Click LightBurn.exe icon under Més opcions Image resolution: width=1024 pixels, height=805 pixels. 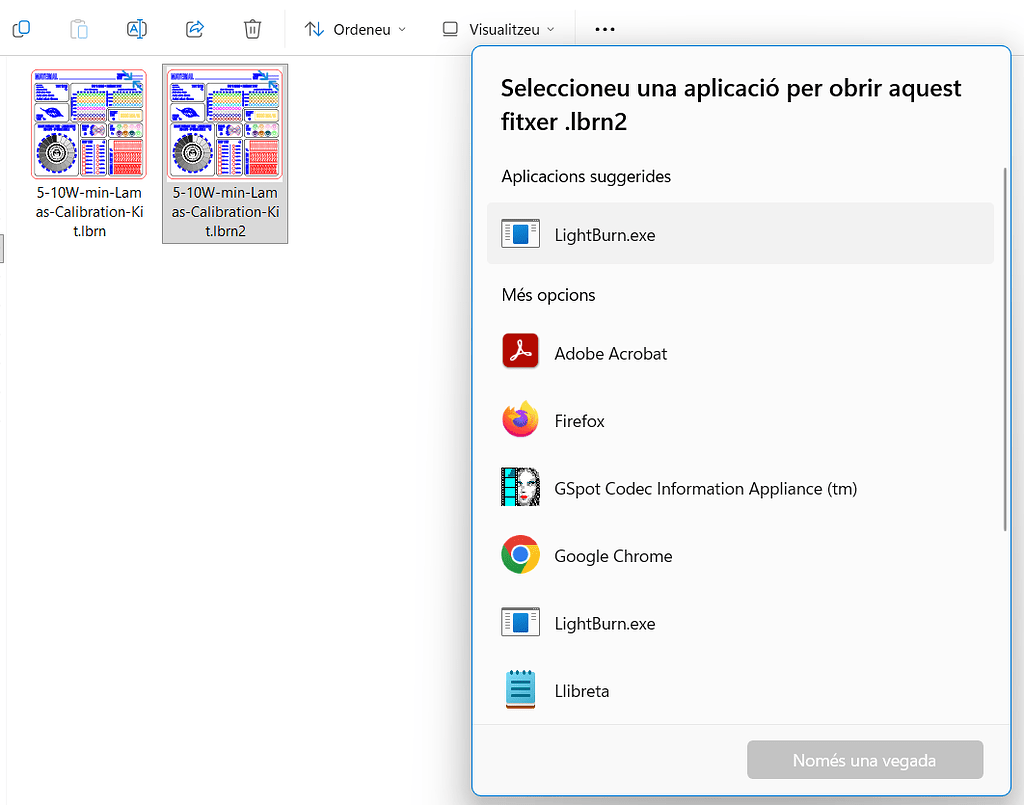(520, 622)
